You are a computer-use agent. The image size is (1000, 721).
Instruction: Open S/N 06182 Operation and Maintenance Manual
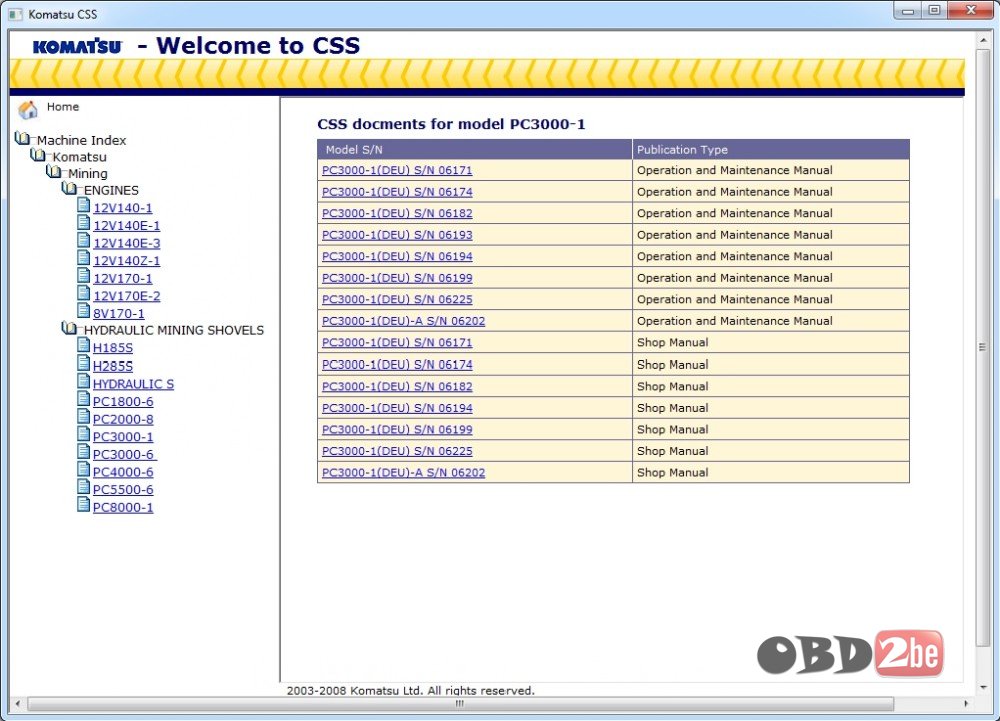point(397,214)
